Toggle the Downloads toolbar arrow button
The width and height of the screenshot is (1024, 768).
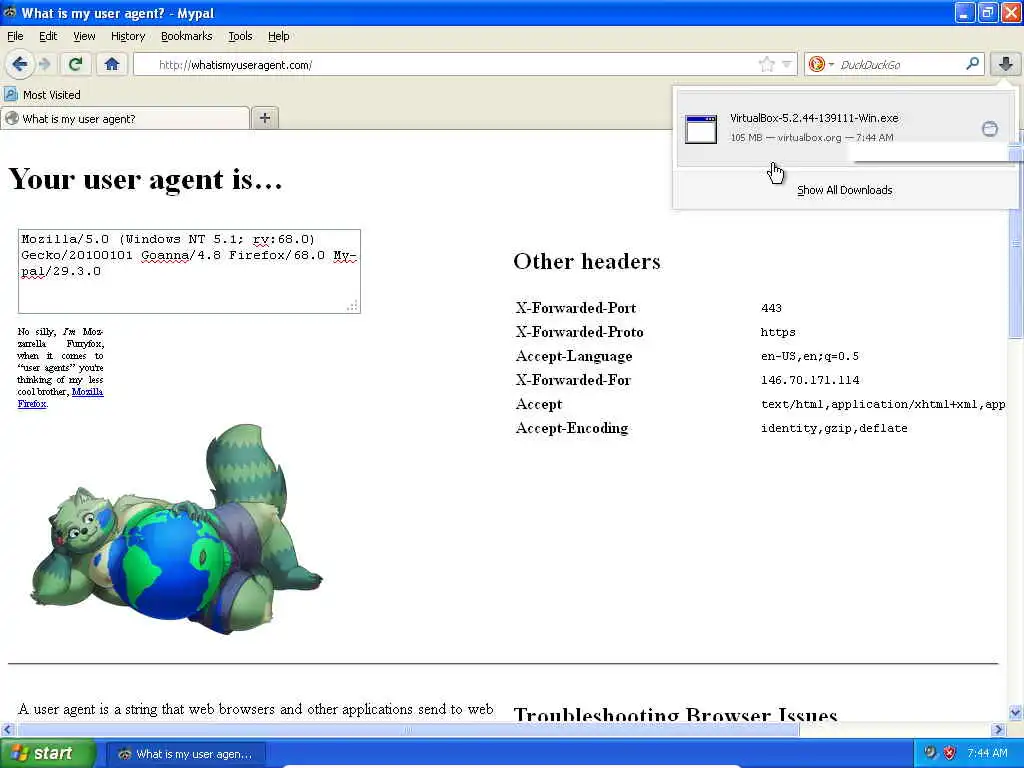point(1006,64)
